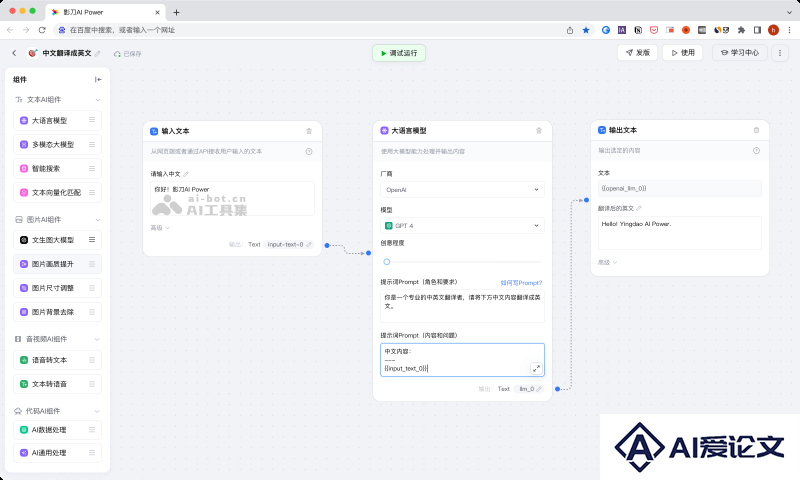Collapse the 图片AI组件 section
This screenshot has height=480, width=800.
coord(97,219)
